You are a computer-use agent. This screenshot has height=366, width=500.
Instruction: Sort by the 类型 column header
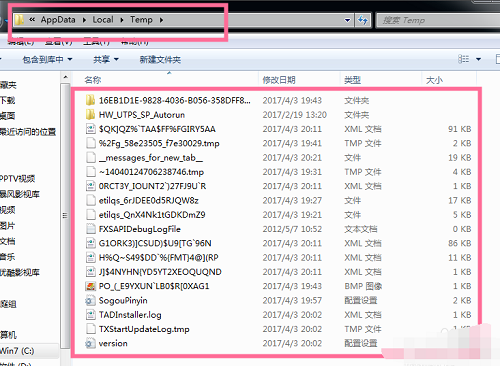pyautogui.click(x=352, y=80)
